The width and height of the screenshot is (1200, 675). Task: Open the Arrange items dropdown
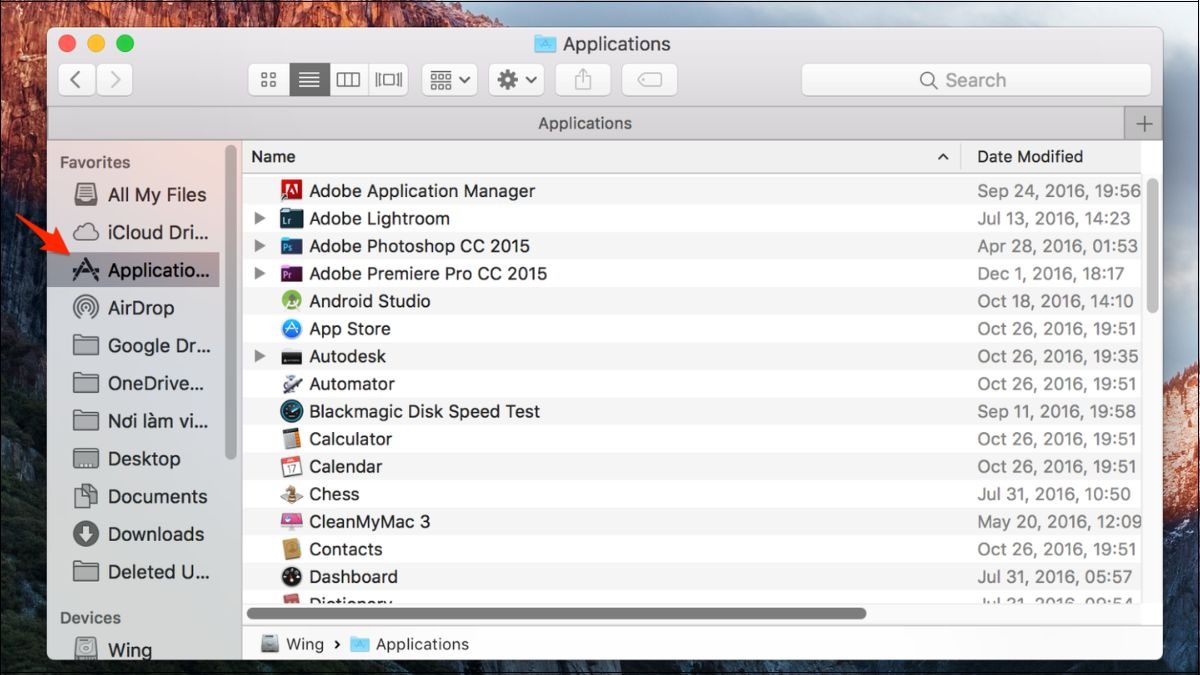(449, 80)
